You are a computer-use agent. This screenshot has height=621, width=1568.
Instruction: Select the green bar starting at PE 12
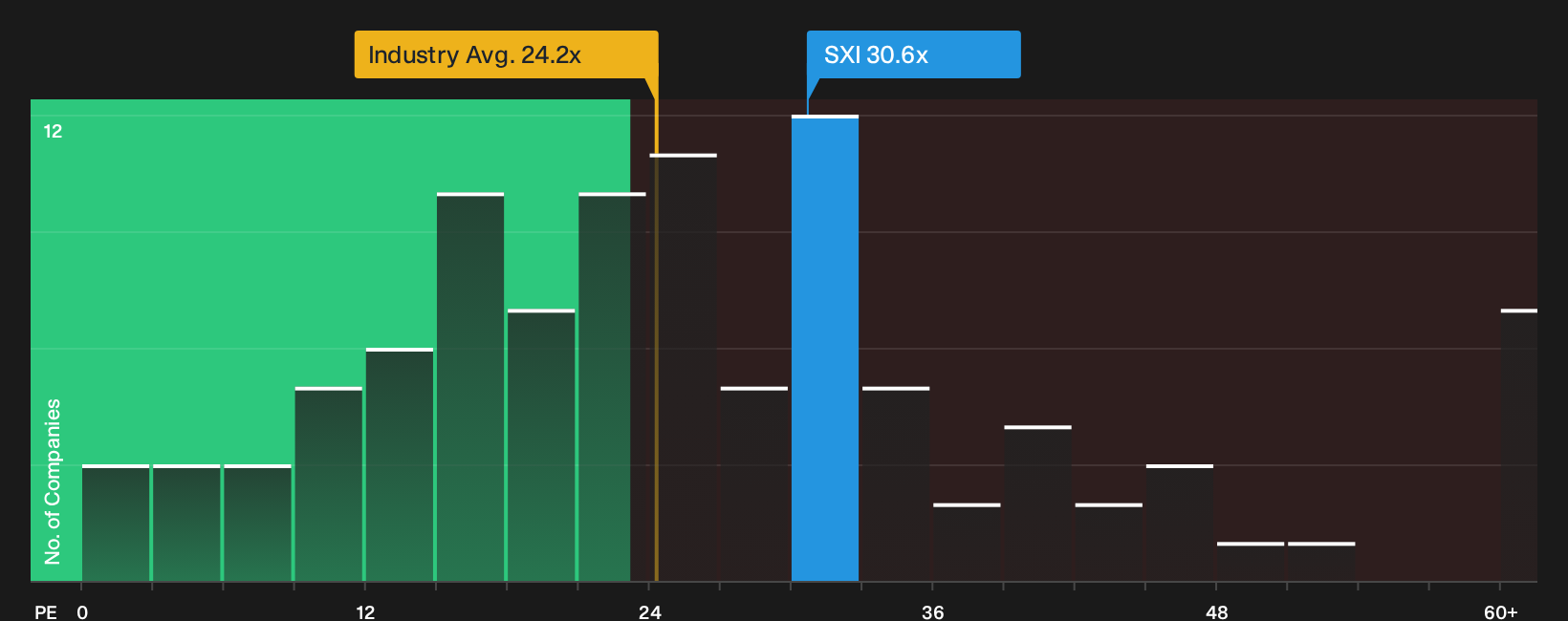click(x=400, y=464)
